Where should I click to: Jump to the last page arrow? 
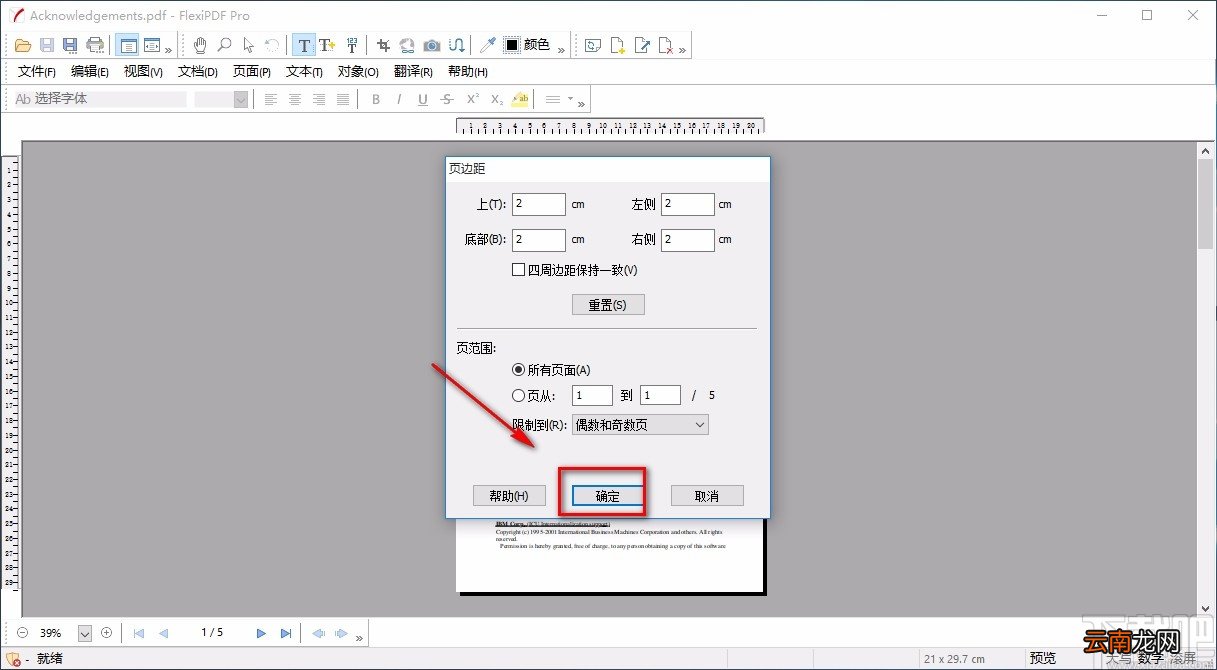pos(286,633)
